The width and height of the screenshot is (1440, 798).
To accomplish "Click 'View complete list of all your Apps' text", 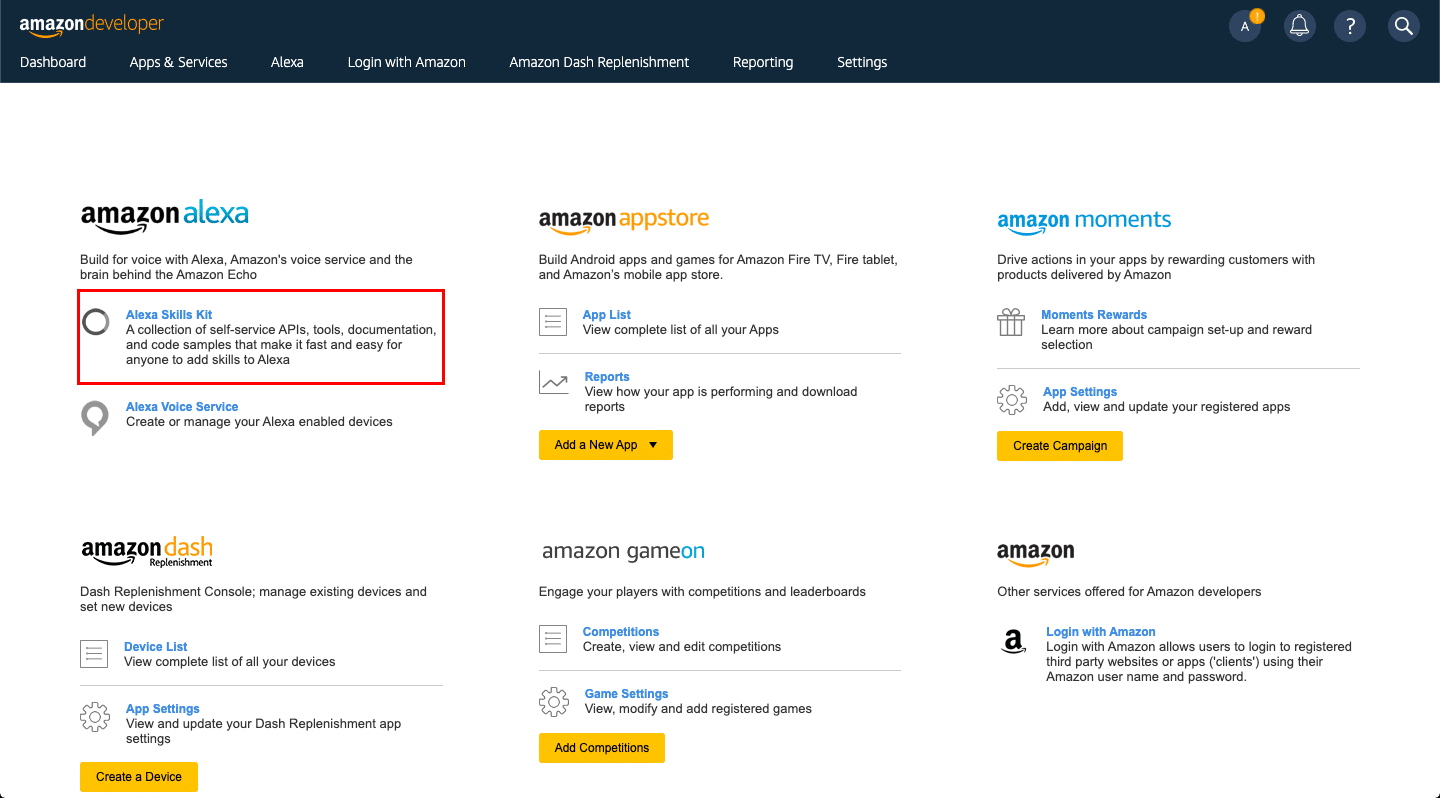I will pyautogui.click(x=681, y=330).
